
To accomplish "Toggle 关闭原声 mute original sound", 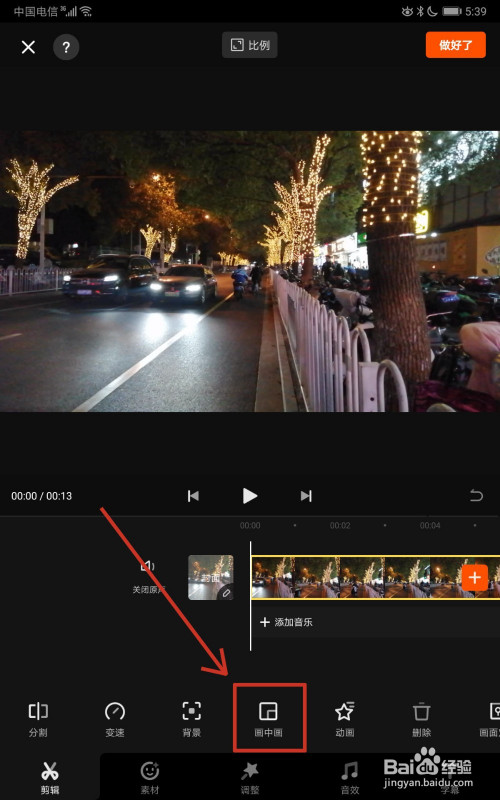I will click(148, 577).
